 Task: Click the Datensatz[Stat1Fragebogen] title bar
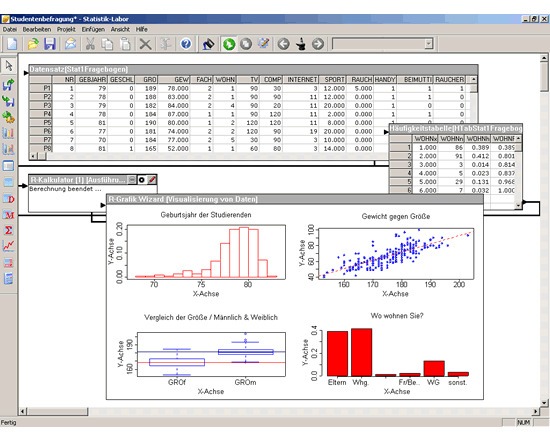click(x=253, y=69)
